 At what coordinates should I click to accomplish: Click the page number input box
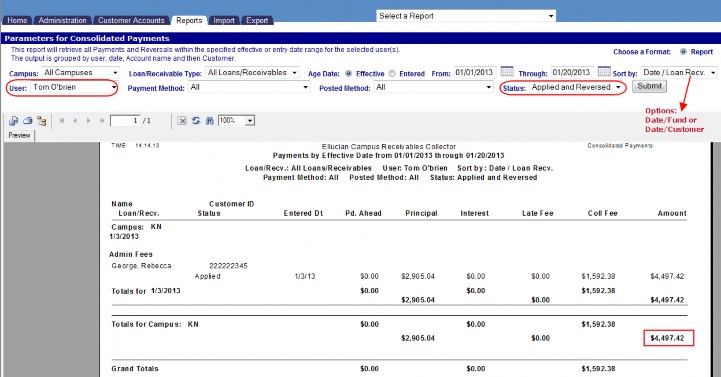point(125,120)
